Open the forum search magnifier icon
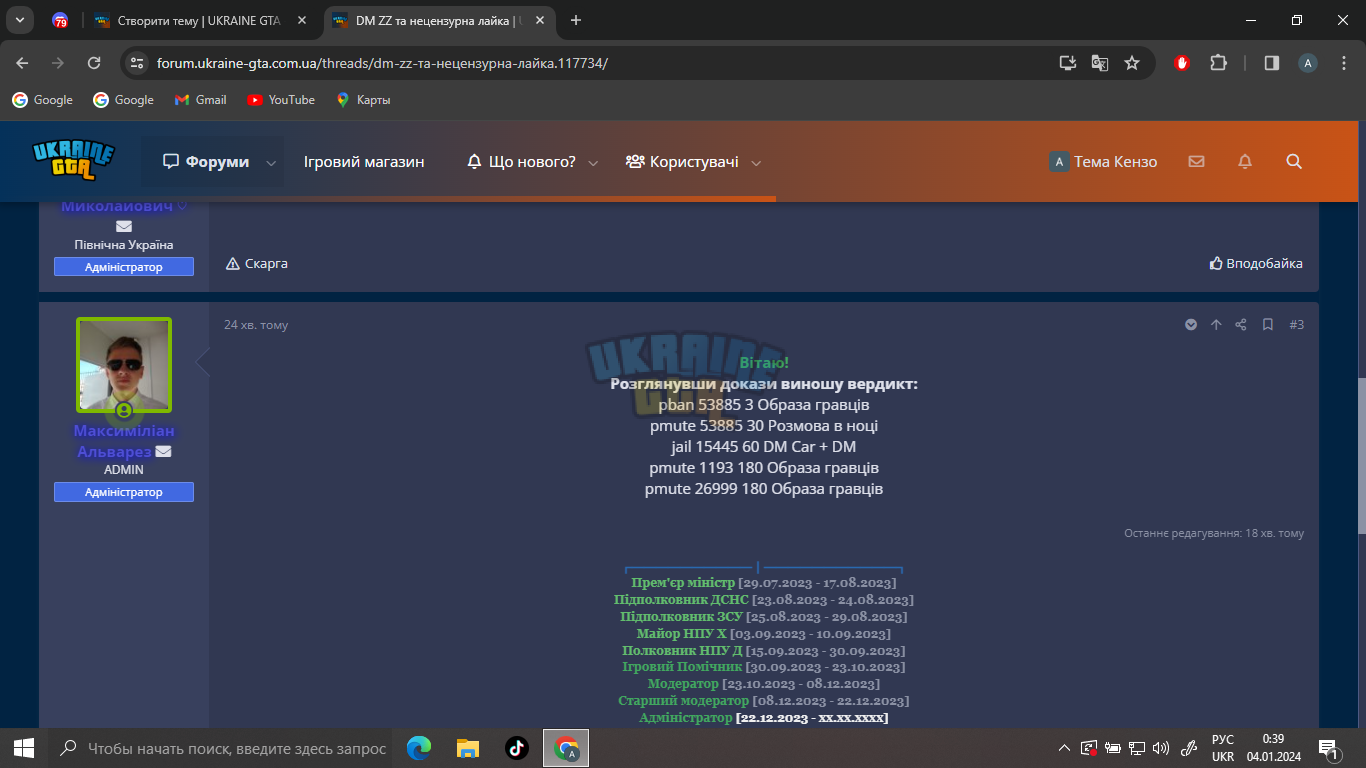 pyautogui.click(x=1294, y=161)
